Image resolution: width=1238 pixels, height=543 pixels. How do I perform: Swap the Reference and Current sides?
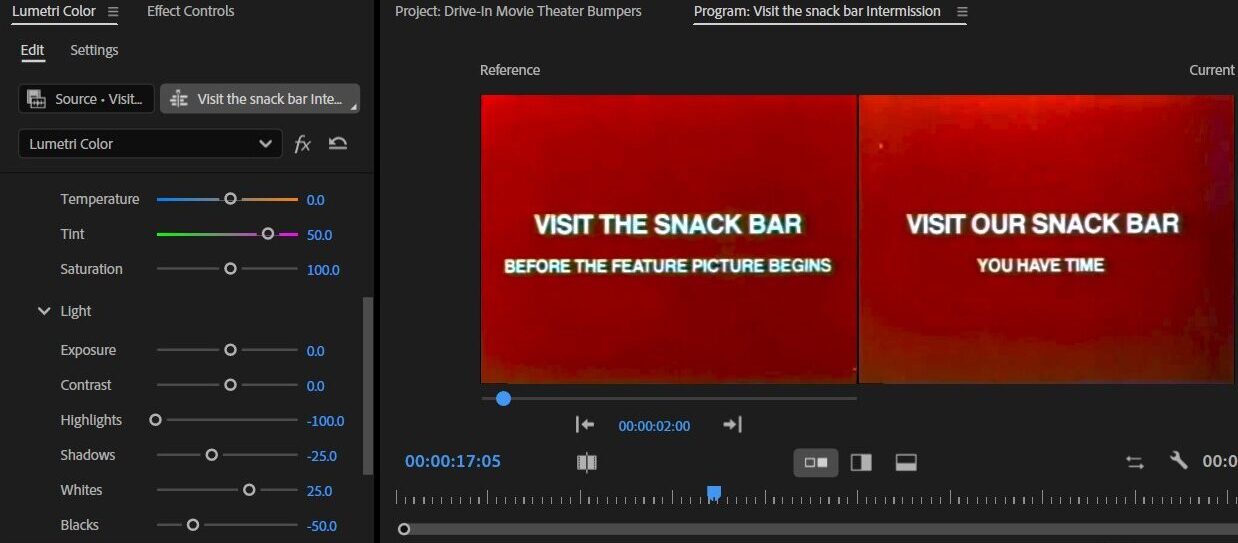(1135, 462)
